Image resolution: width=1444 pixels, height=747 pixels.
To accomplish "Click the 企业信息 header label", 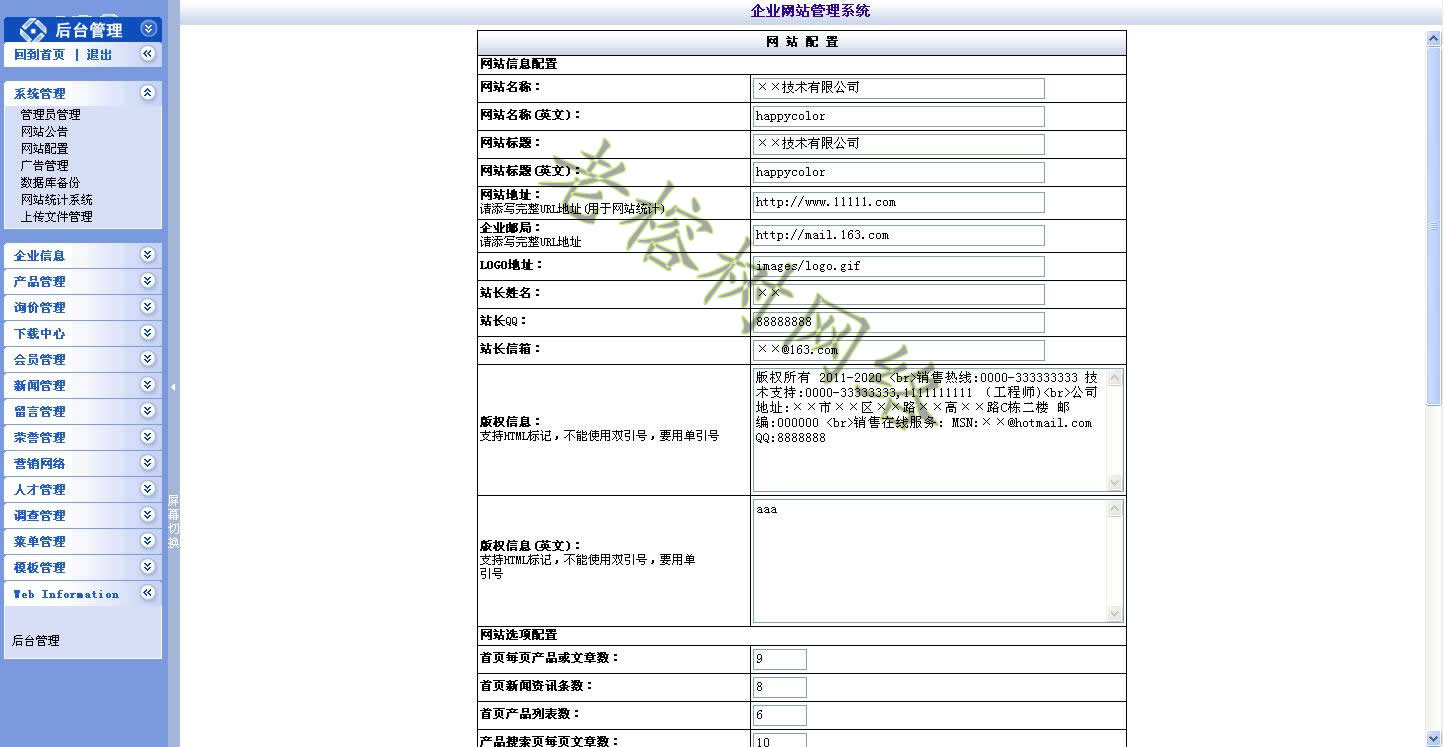I will pos(40,256).
